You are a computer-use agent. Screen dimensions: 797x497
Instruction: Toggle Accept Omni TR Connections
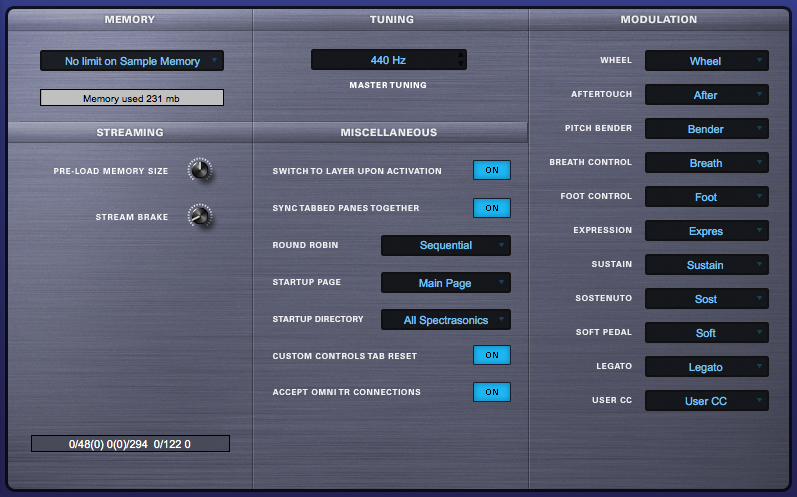(x=492, y=392)
